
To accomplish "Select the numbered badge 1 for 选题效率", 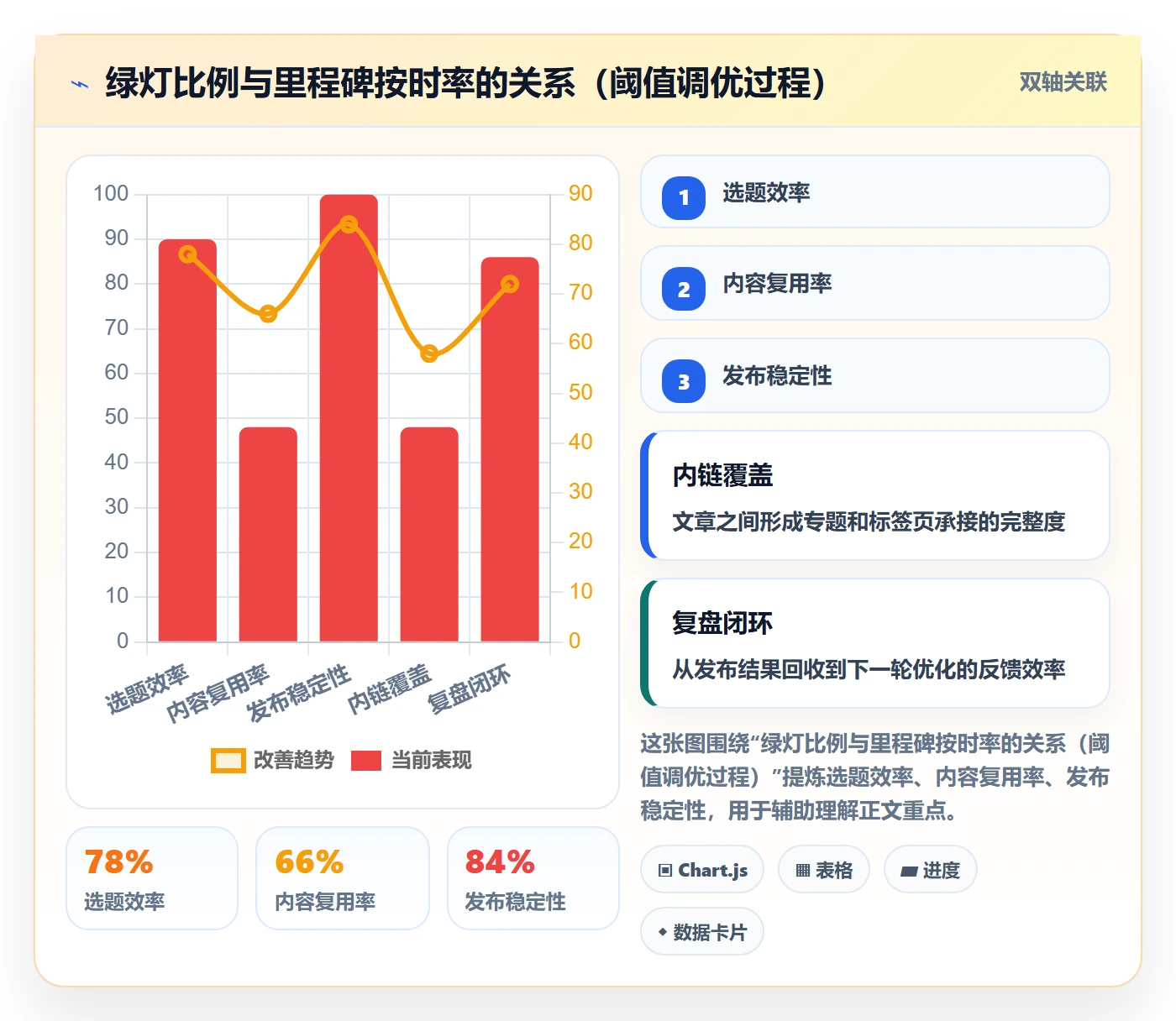I will click(x=683, y=197).
